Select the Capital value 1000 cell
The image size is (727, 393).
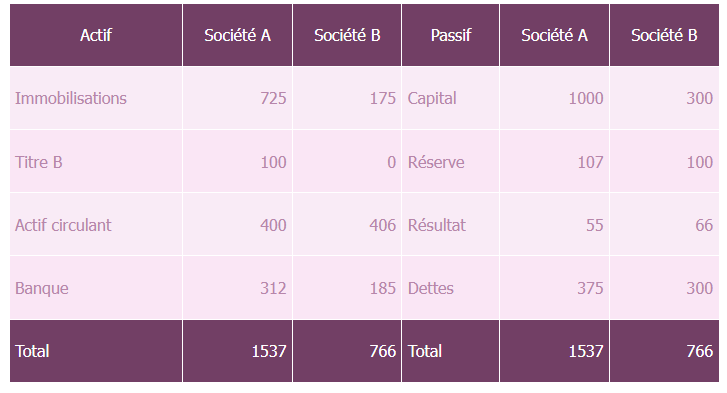coord(555,98)
